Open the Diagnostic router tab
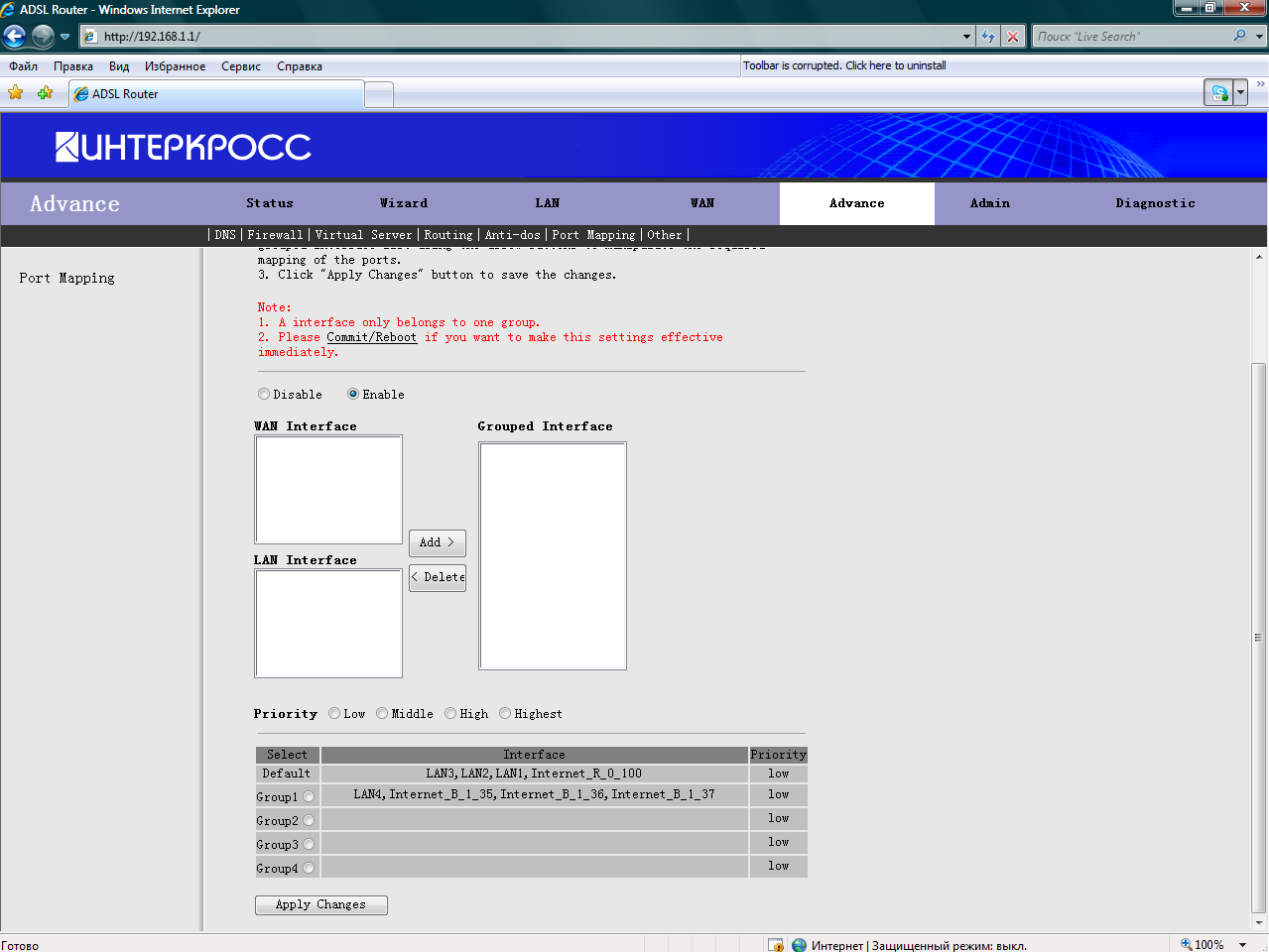1269x952 pixels. [1155, 203]
